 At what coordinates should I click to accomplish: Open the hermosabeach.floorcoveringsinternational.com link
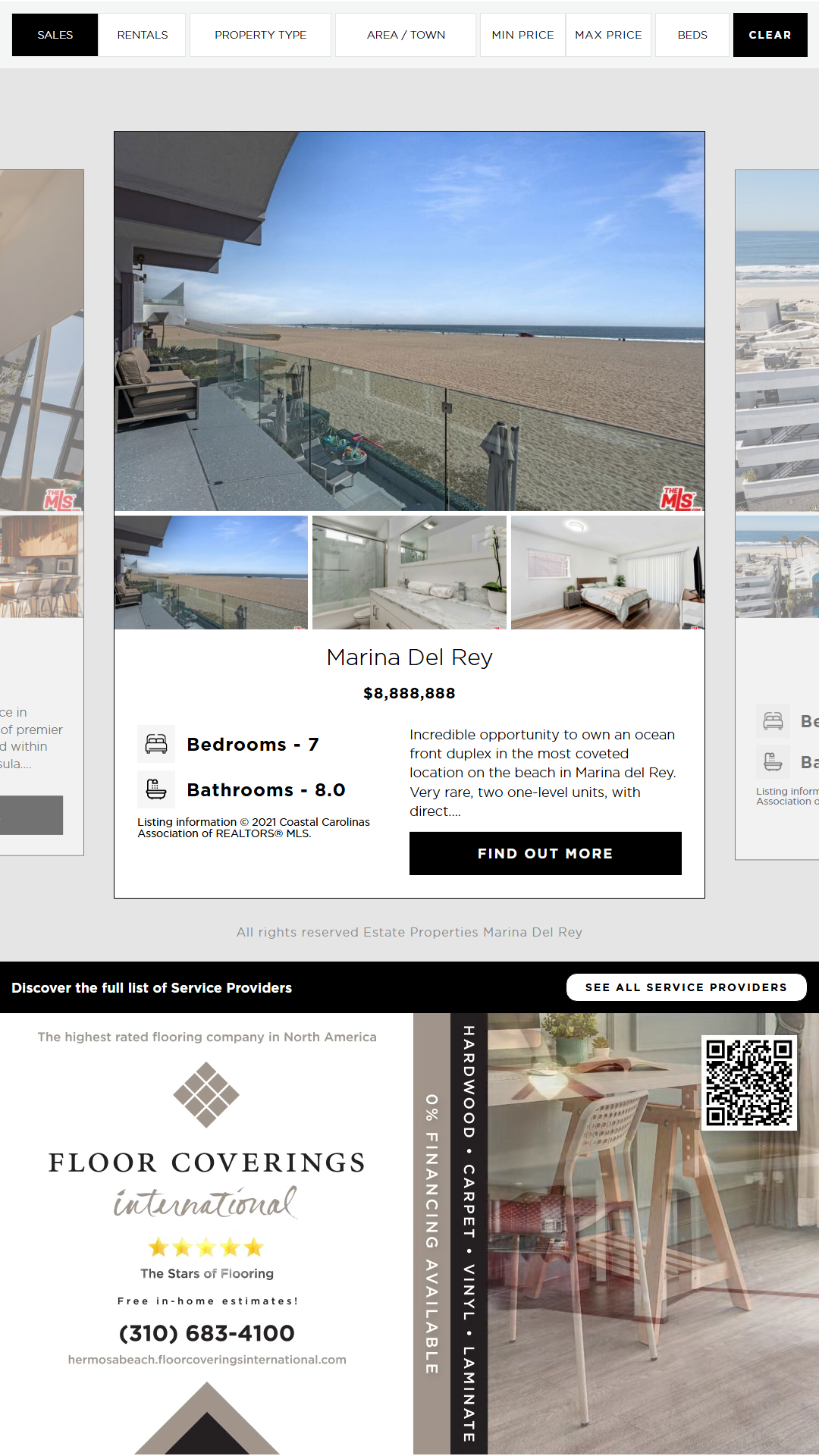[x=207, y=1360]
